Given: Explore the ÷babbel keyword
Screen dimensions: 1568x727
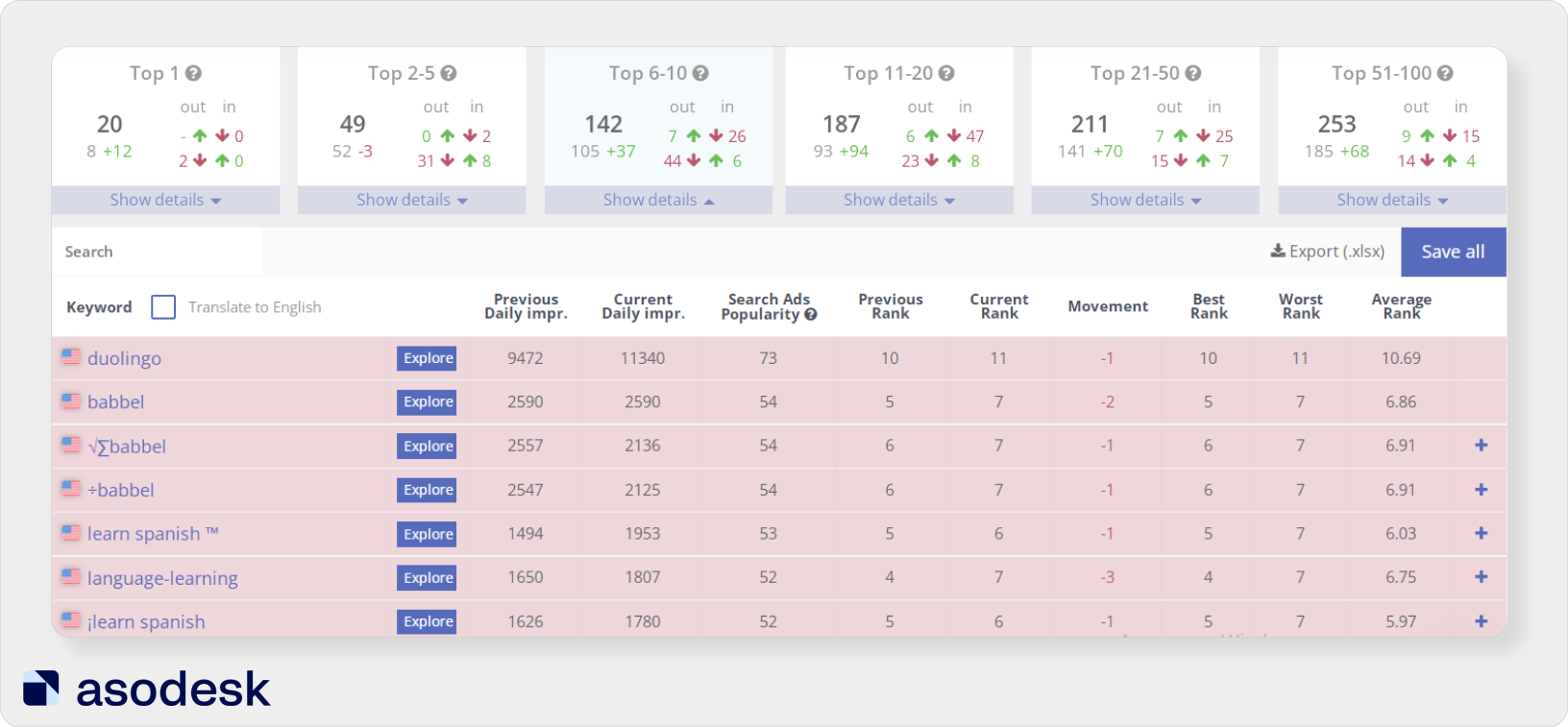Looking at the screenshot, I should click(428, 490).
